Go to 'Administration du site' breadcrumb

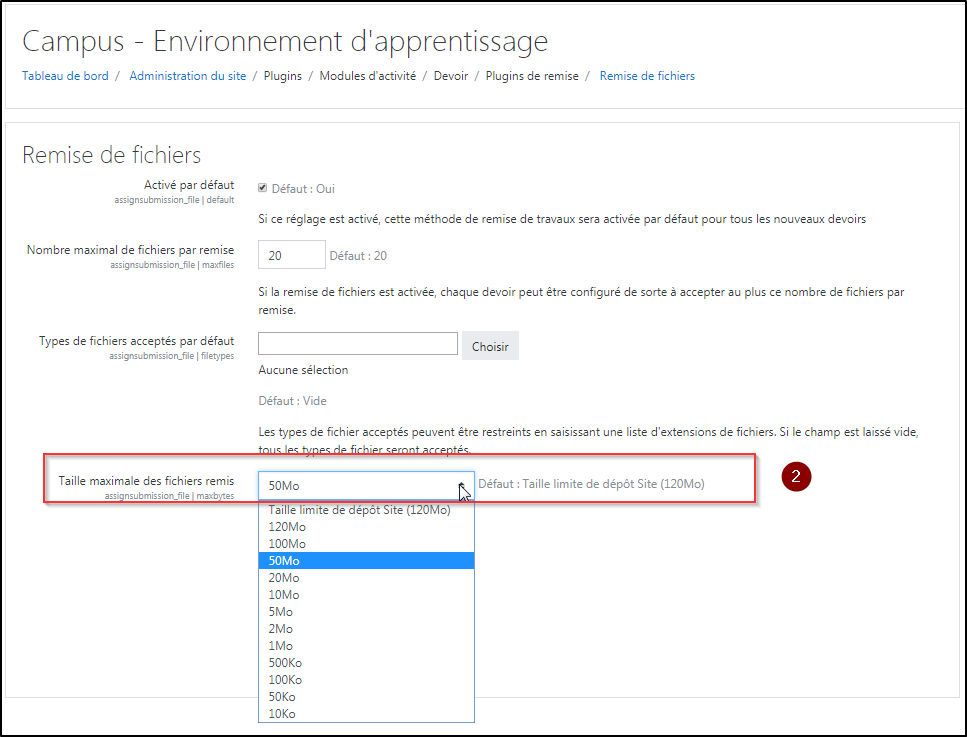point(187,76)
